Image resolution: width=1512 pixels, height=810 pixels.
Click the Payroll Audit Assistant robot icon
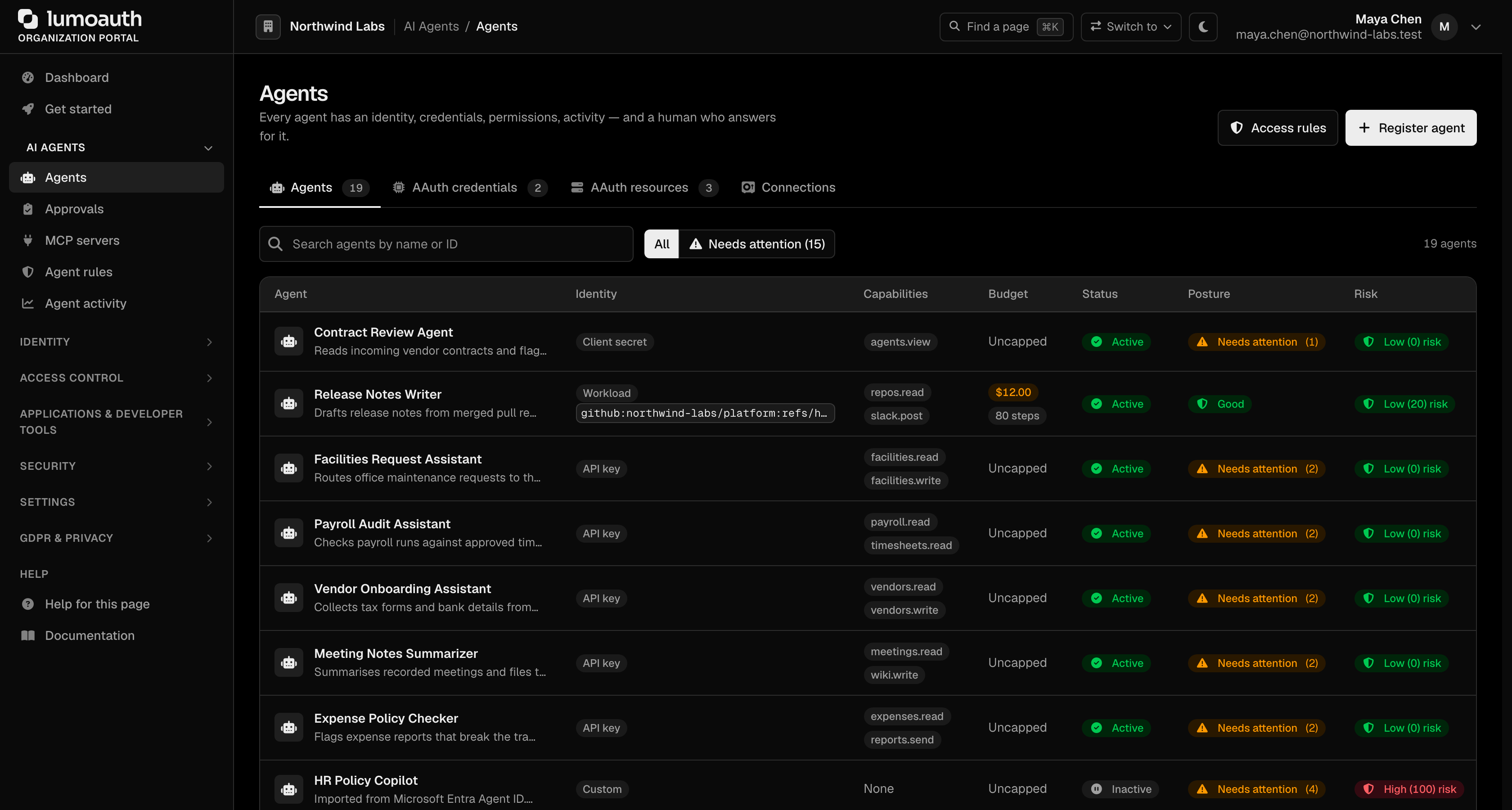pyautogui.click(x=289, y=534)
